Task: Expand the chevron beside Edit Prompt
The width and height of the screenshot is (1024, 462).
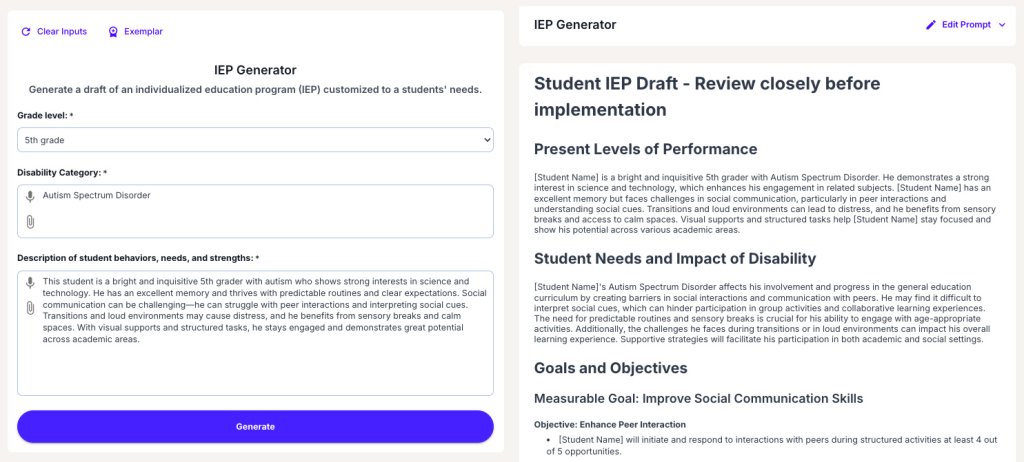Action: [x=1002, y=25]
